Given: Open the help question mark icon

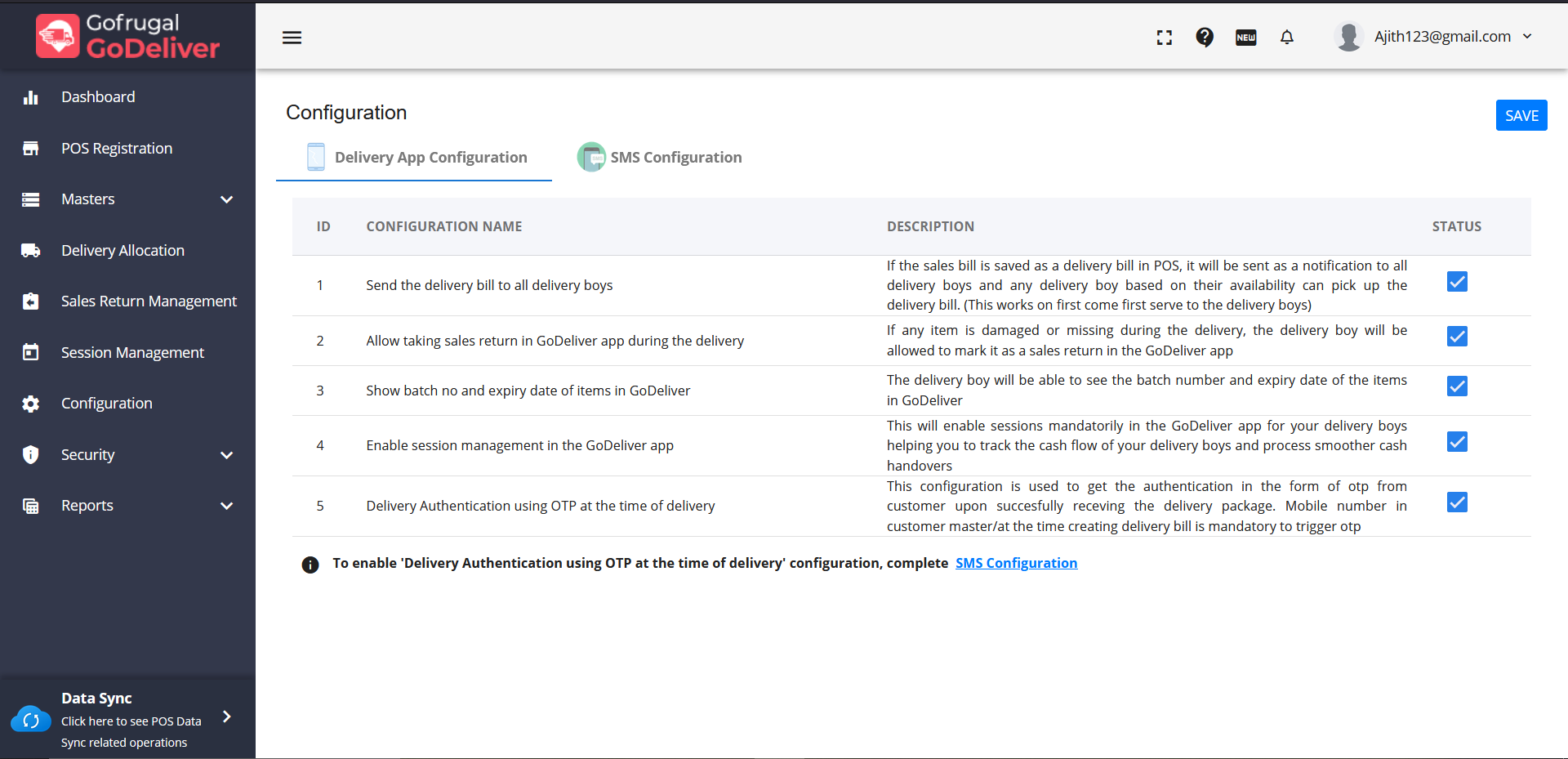Looking at the screenshot, I should 1205,37.
